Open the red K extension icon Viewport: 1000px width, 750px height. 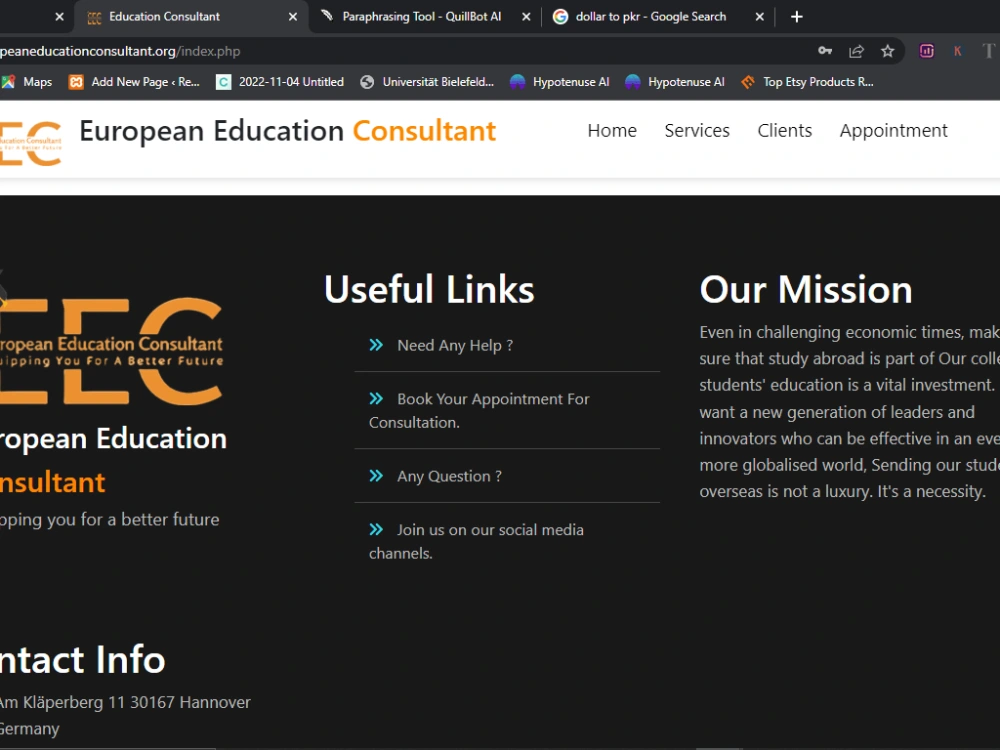pos(957,51)
